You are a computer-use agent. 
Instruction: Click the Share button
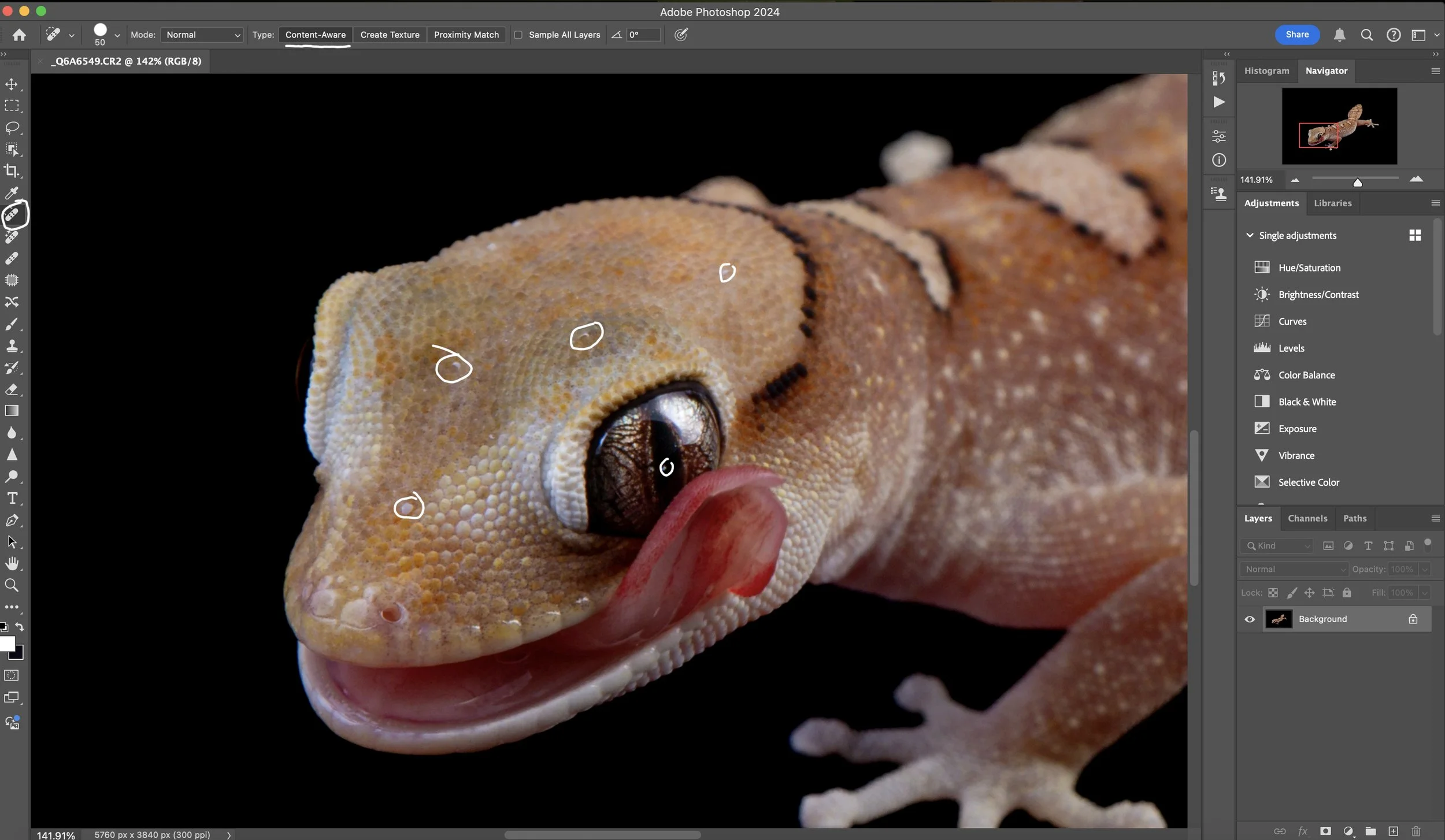pyautogui.click(x=1296, y=35)
